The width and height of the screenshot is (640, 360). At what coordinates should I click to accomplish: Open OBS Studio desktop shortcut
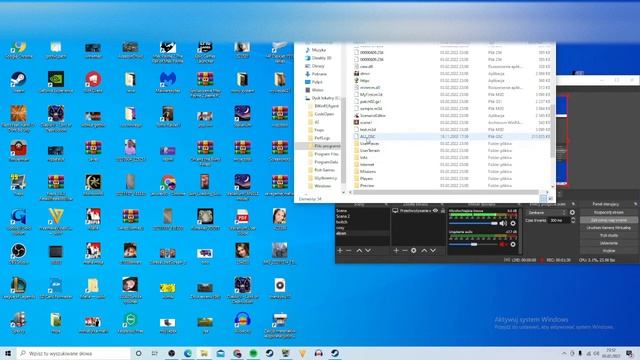(x=18, y=253)
